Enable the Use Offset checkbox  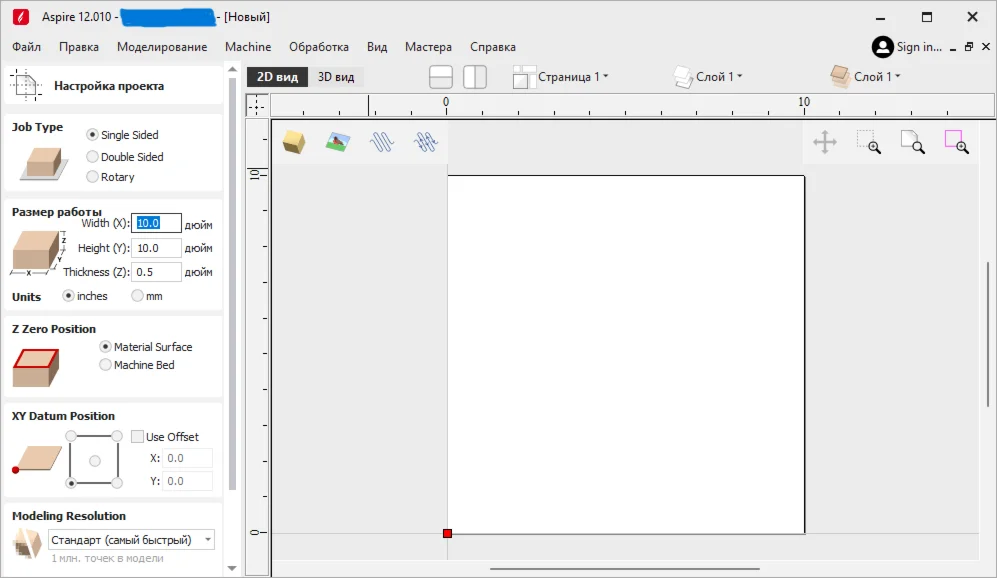coord(138,437)
